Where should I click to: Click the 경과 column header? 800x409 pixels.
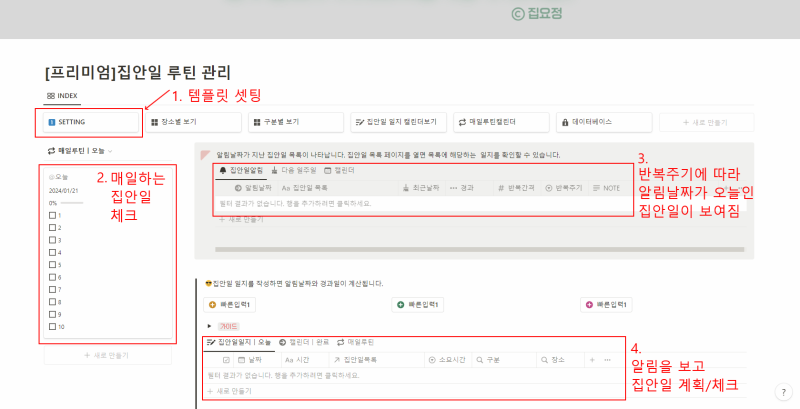click(462, 188)
